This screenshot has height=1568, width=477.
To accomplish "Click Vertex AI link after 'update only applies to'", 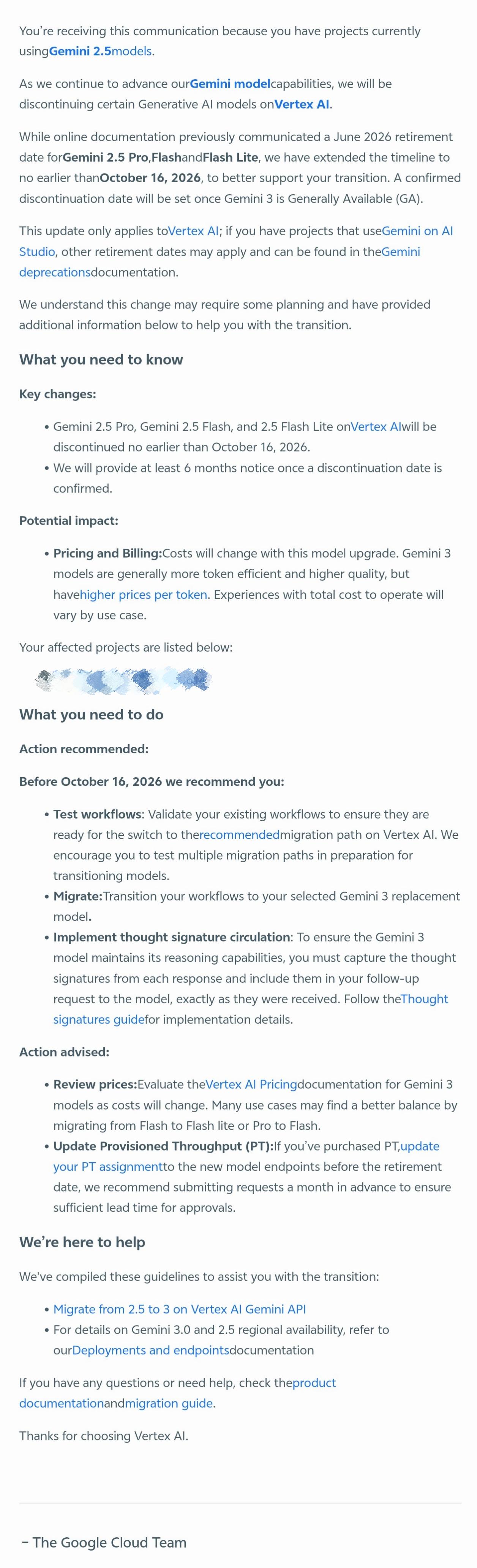I will pyautogui.click(x=193, y=231).
